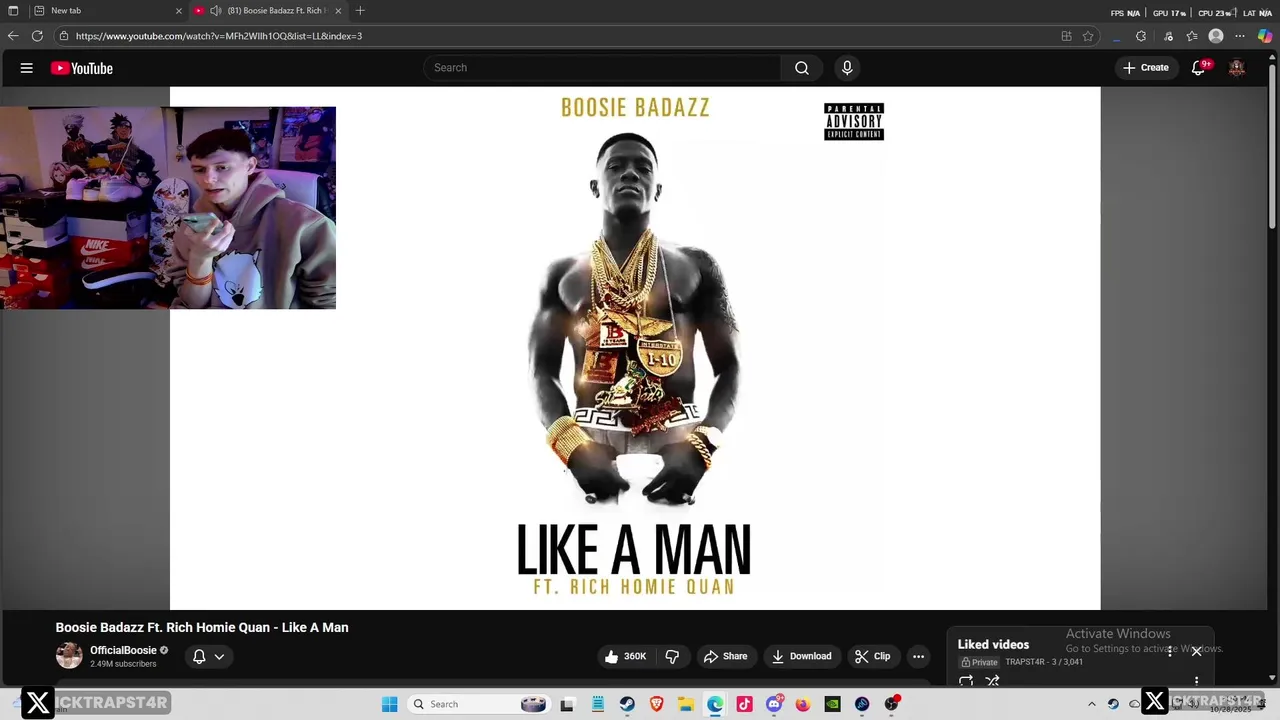Mute tab via speaker icon on YouTube tab
This screenshot has width=1280, height=720.
pos(215,10)
